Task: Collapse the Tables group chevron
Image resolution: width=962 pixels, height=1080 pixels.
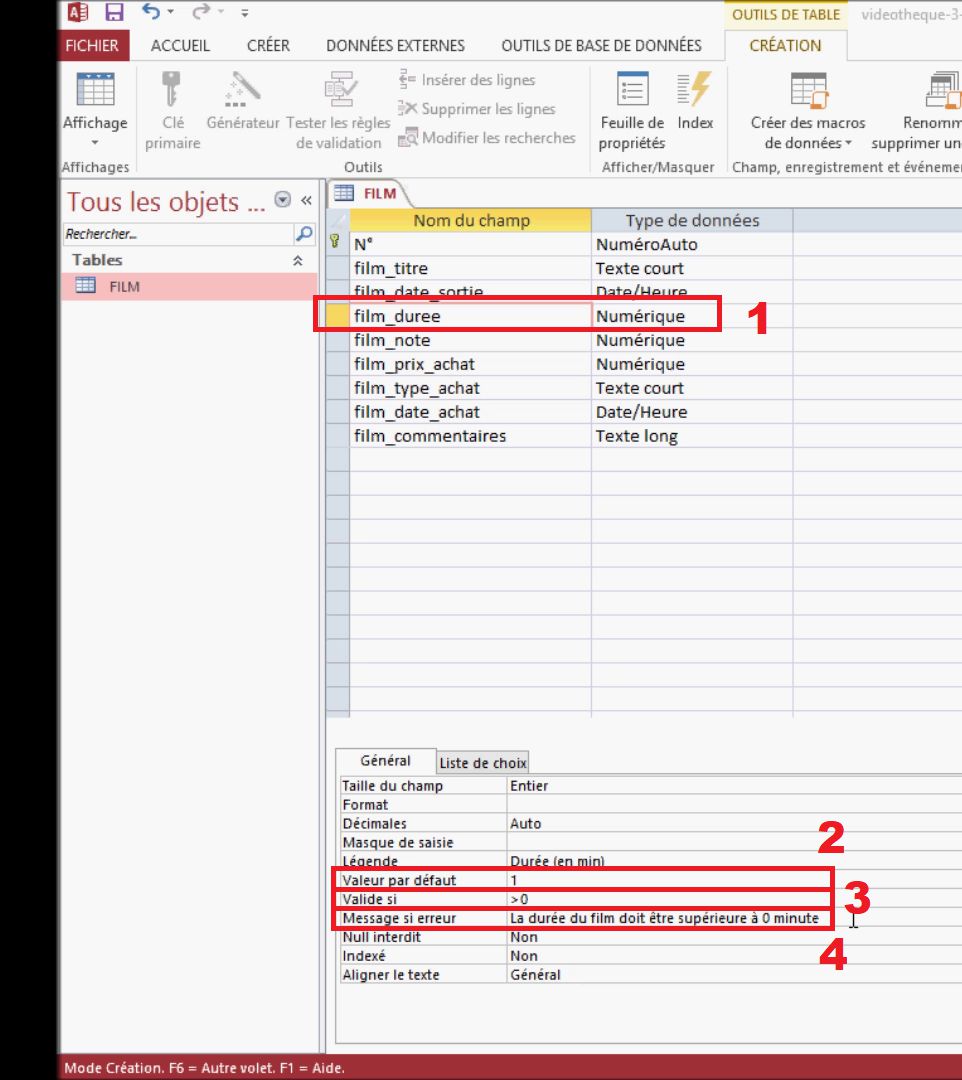Action: tap(297, 260)
